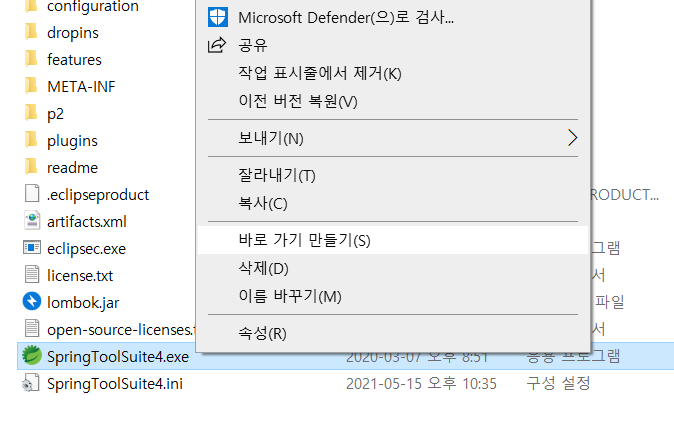Select the folder name features

74,59
